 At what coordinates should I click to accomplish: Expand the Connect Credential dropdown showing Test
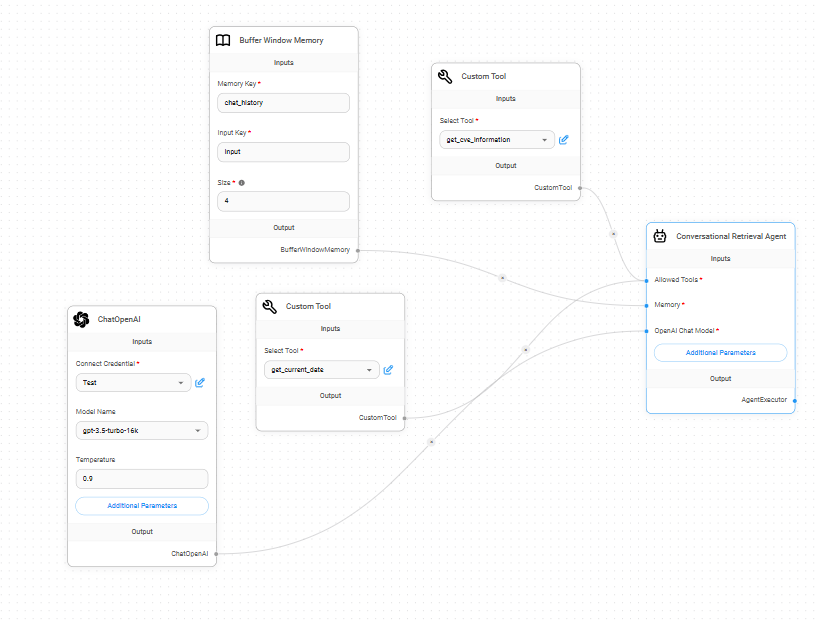tap(133, 382)
